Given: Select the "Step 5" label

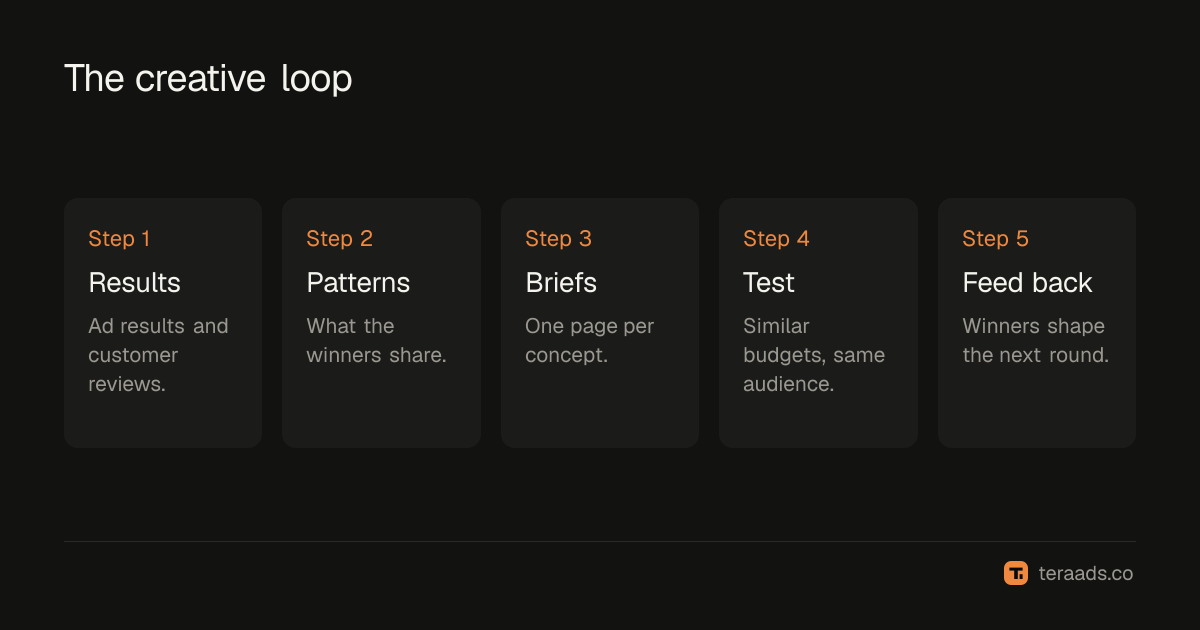Looking at the screenshot, I should (x=995, y=239).
